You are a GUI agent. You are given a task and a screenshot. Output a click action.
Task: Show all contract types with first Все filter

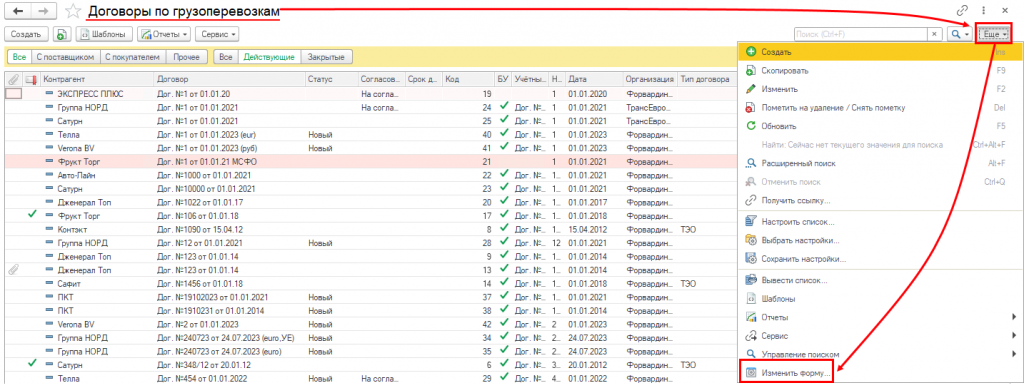pos(20,57)
